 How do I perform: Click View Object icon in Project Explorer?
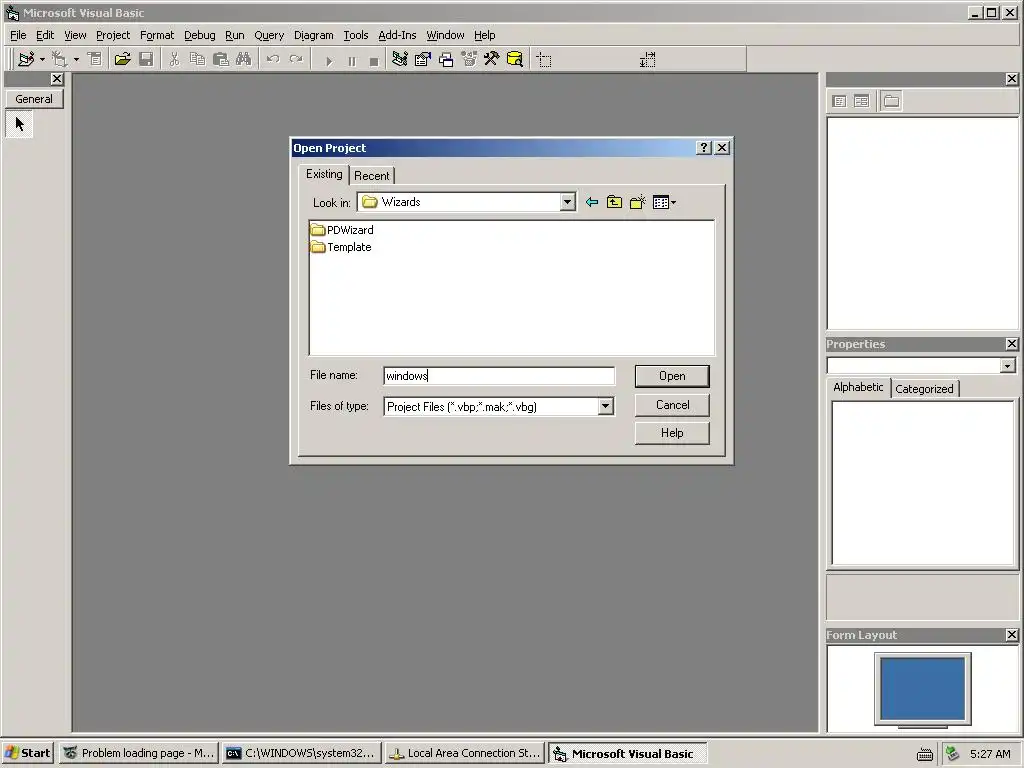861,101
